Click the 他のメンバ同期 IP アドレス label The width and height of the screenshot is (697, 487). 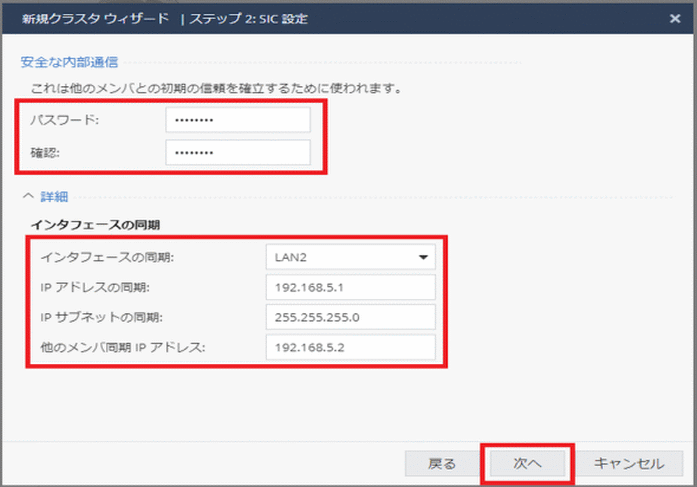[x=123, y=348]
